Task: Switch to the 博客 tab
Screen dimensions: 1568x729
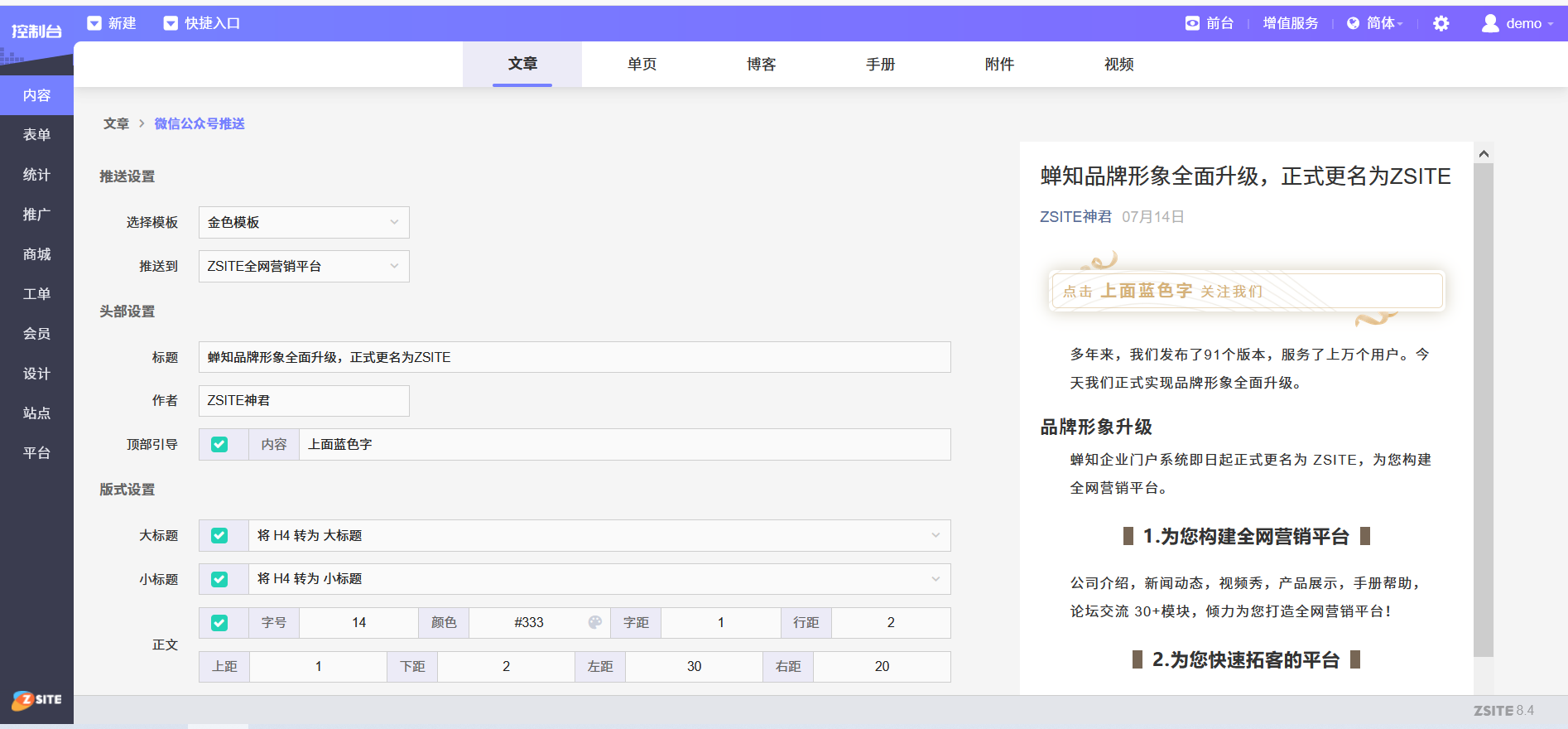Action: pyautogui.click(x=761, y=64)
